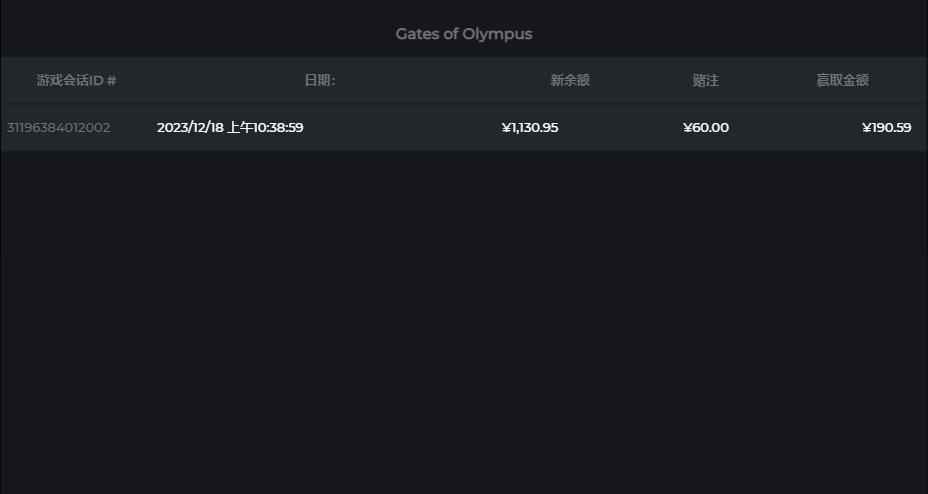Click the empty area below the table
This screenshot has height=494, width=928.
(x=464, y=320)
